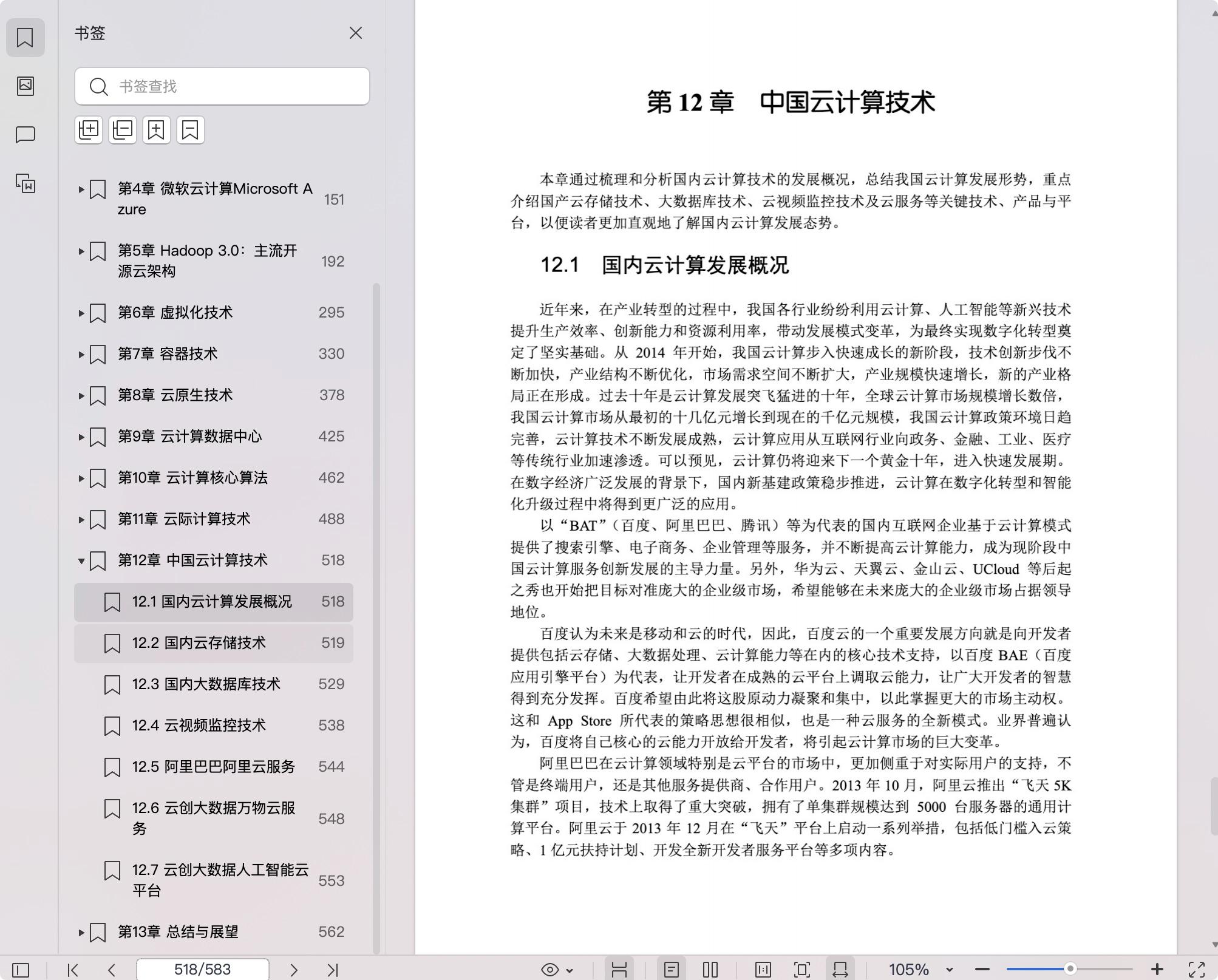Set zoom to actual size

click(x=763, y=970)
